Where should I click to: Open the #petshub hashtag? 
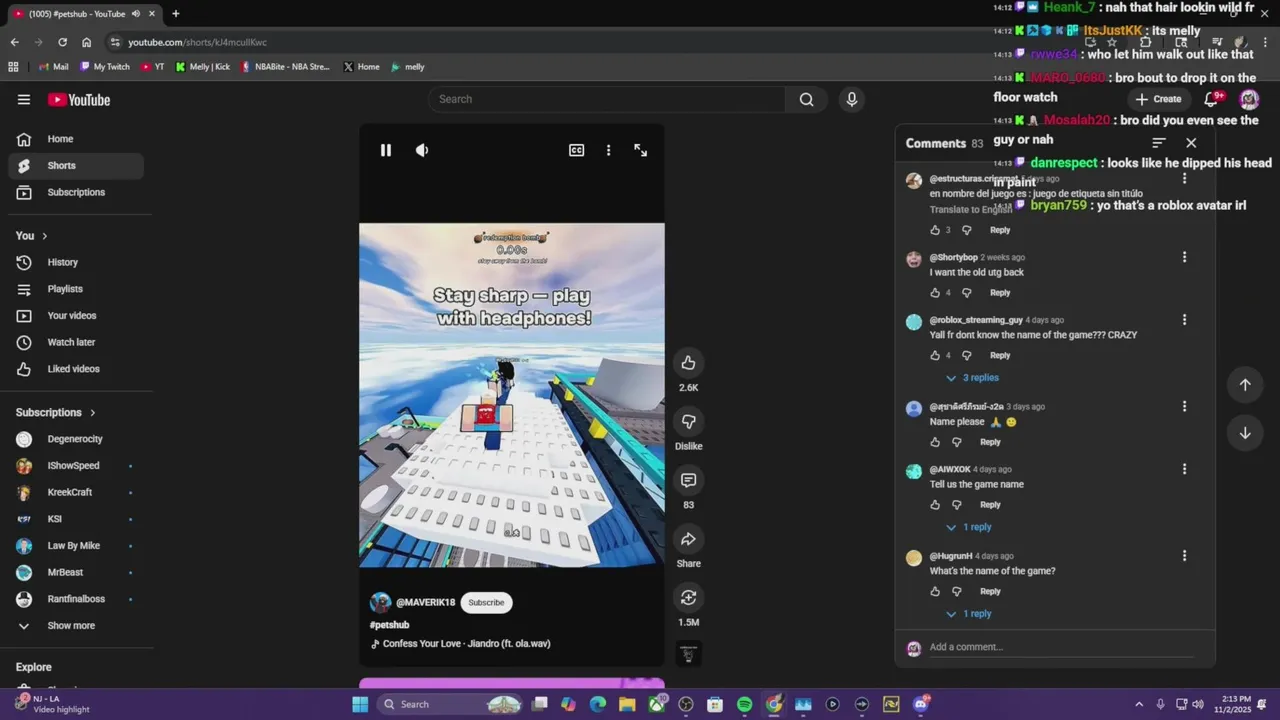tap(389, 625)
